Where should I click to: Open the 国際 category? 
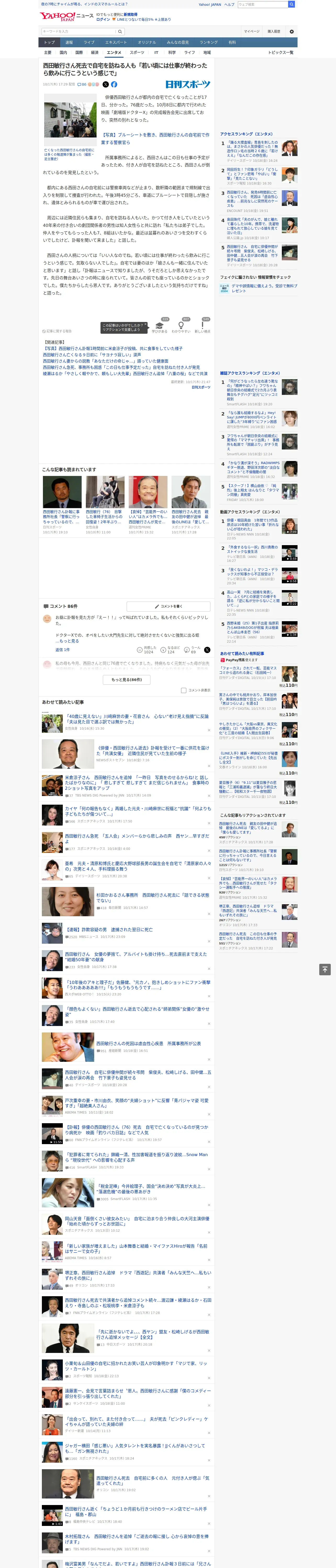coord(79,52)
